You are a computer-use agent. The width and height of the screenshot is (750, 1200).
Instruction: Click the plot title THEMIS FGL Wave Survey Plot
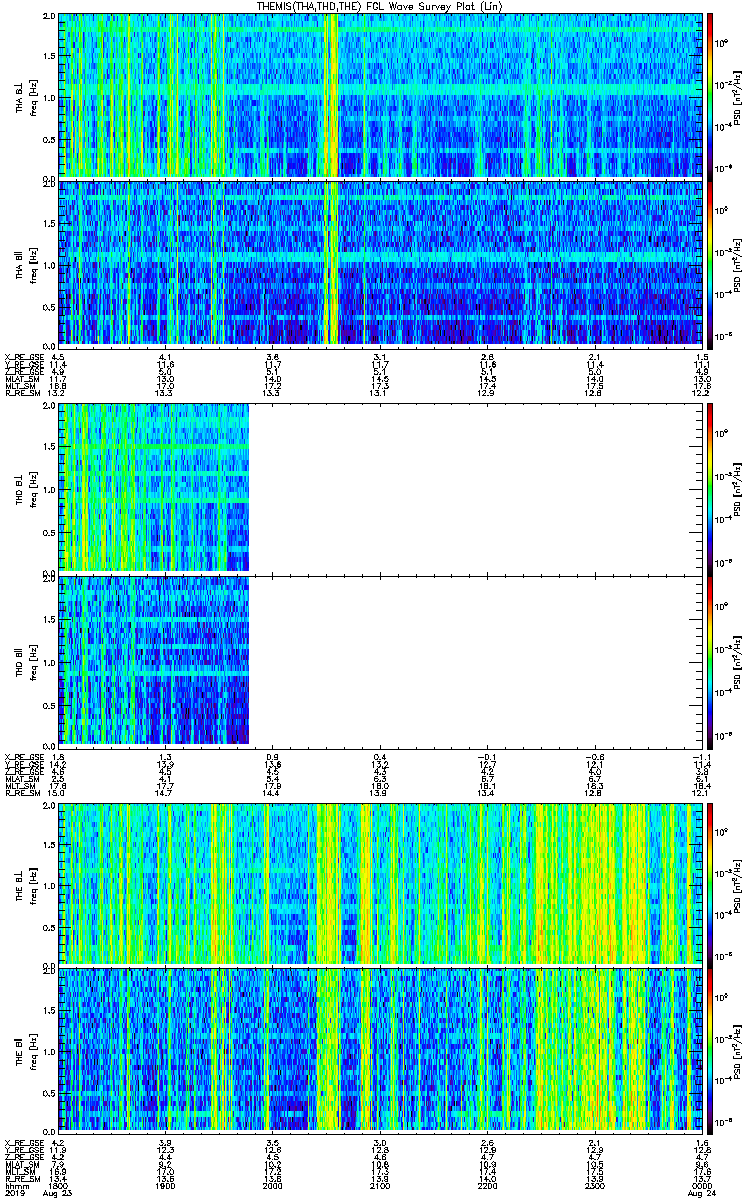click(x=381, y=6)
